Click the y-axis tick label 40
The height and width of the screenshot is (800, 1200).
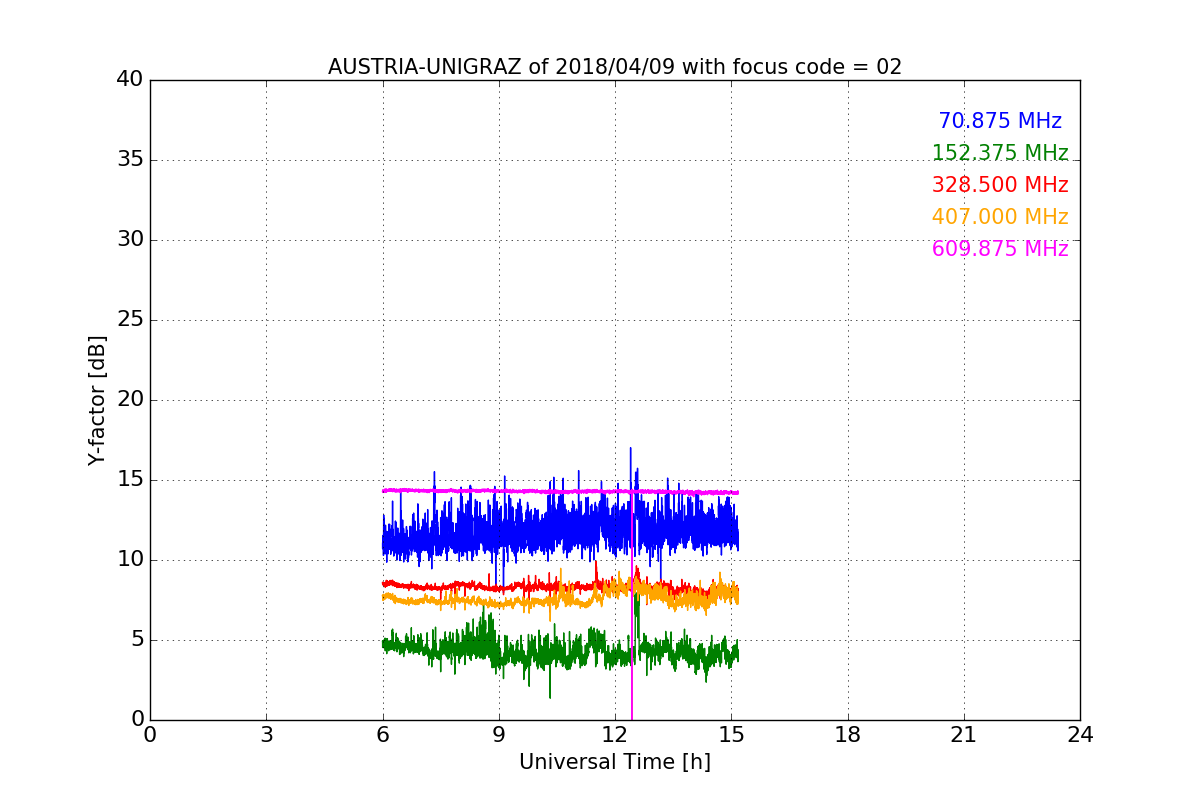click(130, 80)
